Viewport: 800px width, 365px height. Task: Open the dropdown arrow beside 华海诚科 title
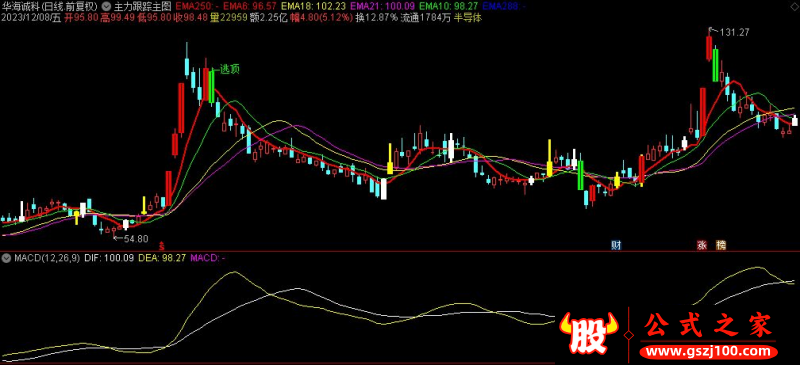106,7
